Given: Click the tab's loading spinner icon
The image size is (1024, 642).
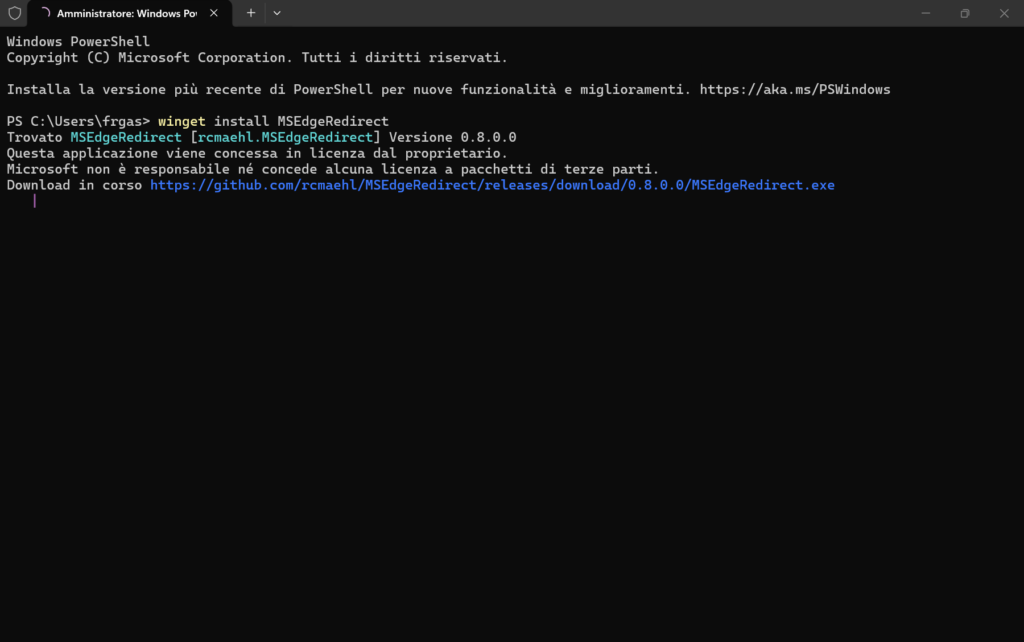Looking at the screenshot, I should 45,12.
